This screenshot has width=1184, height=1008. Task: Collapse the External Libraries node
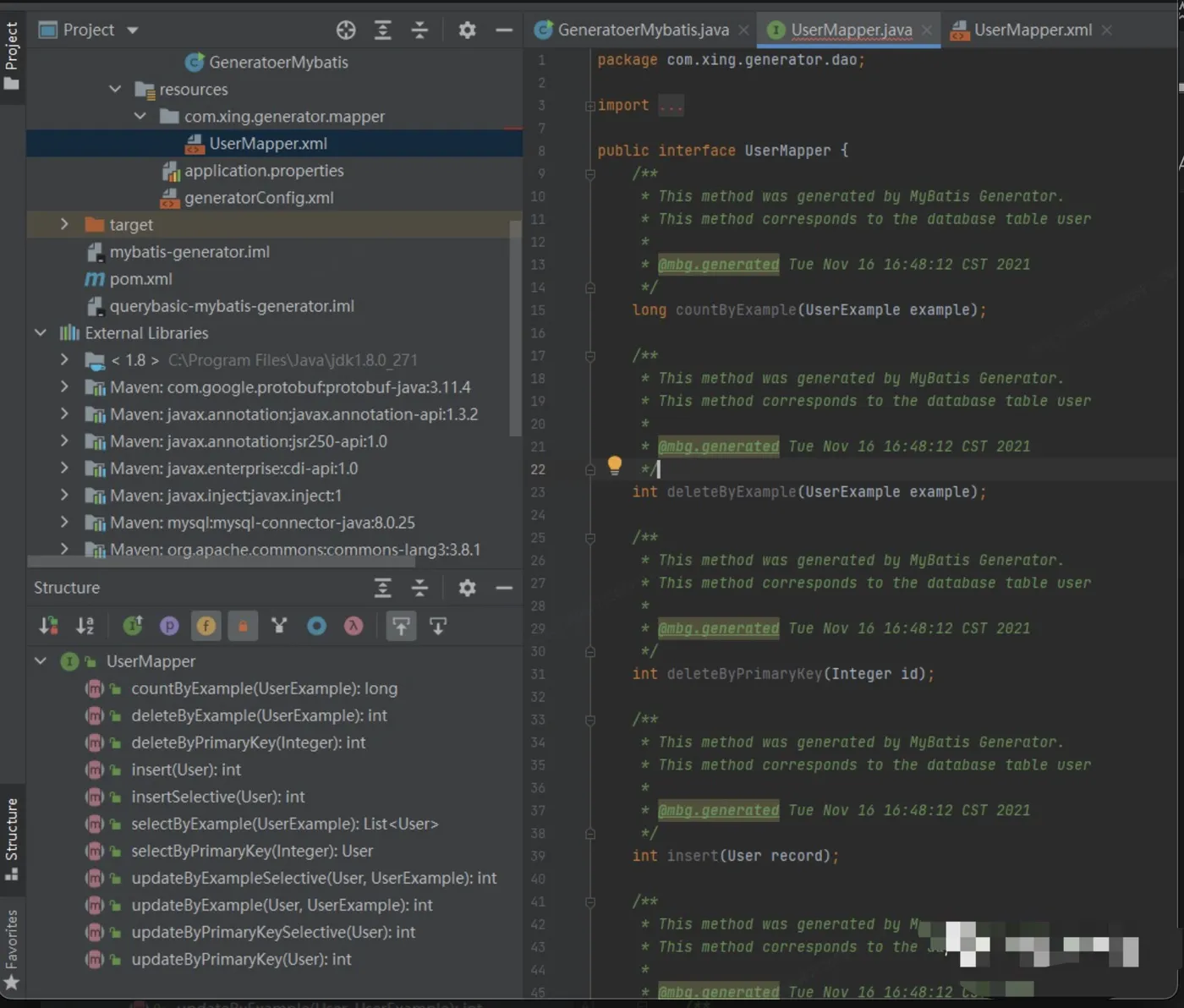40,332
